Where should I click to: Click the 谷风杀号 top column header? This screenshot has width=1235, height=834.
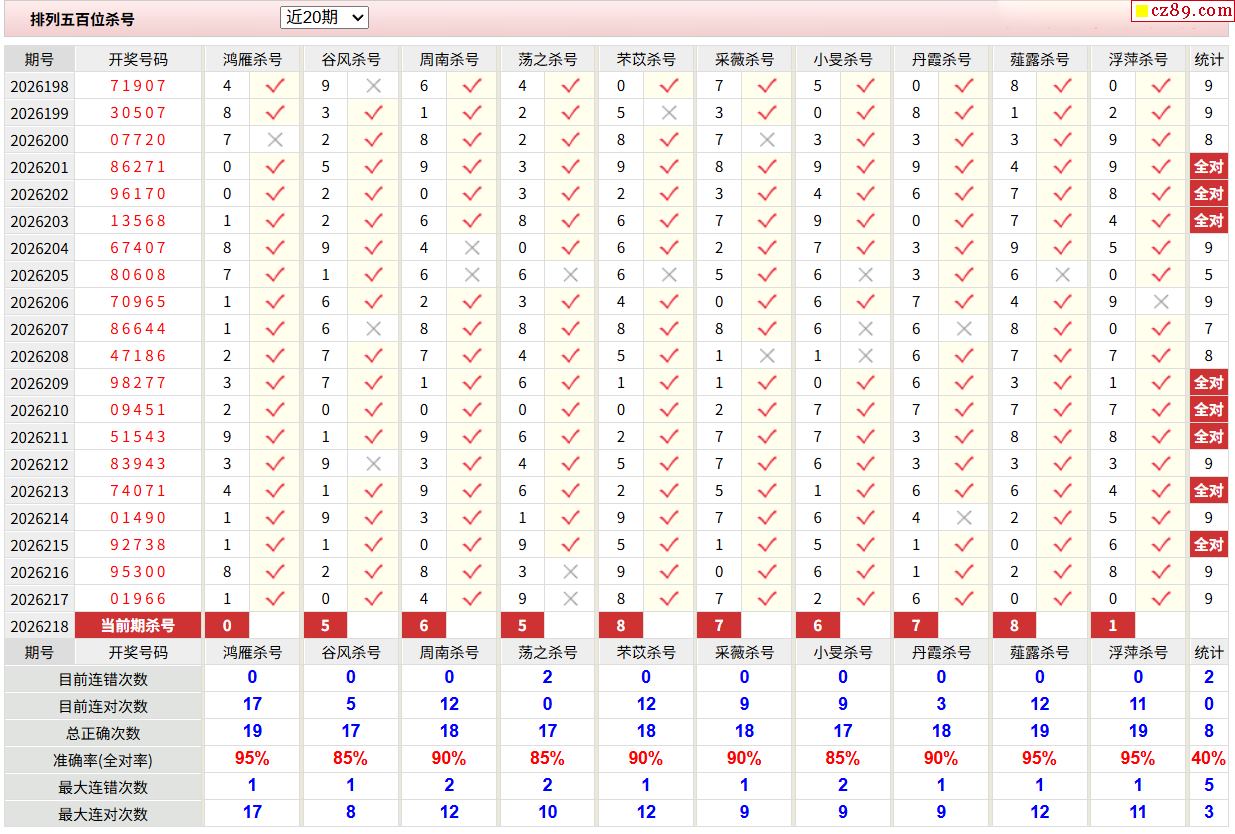click(x=351, y=59)
